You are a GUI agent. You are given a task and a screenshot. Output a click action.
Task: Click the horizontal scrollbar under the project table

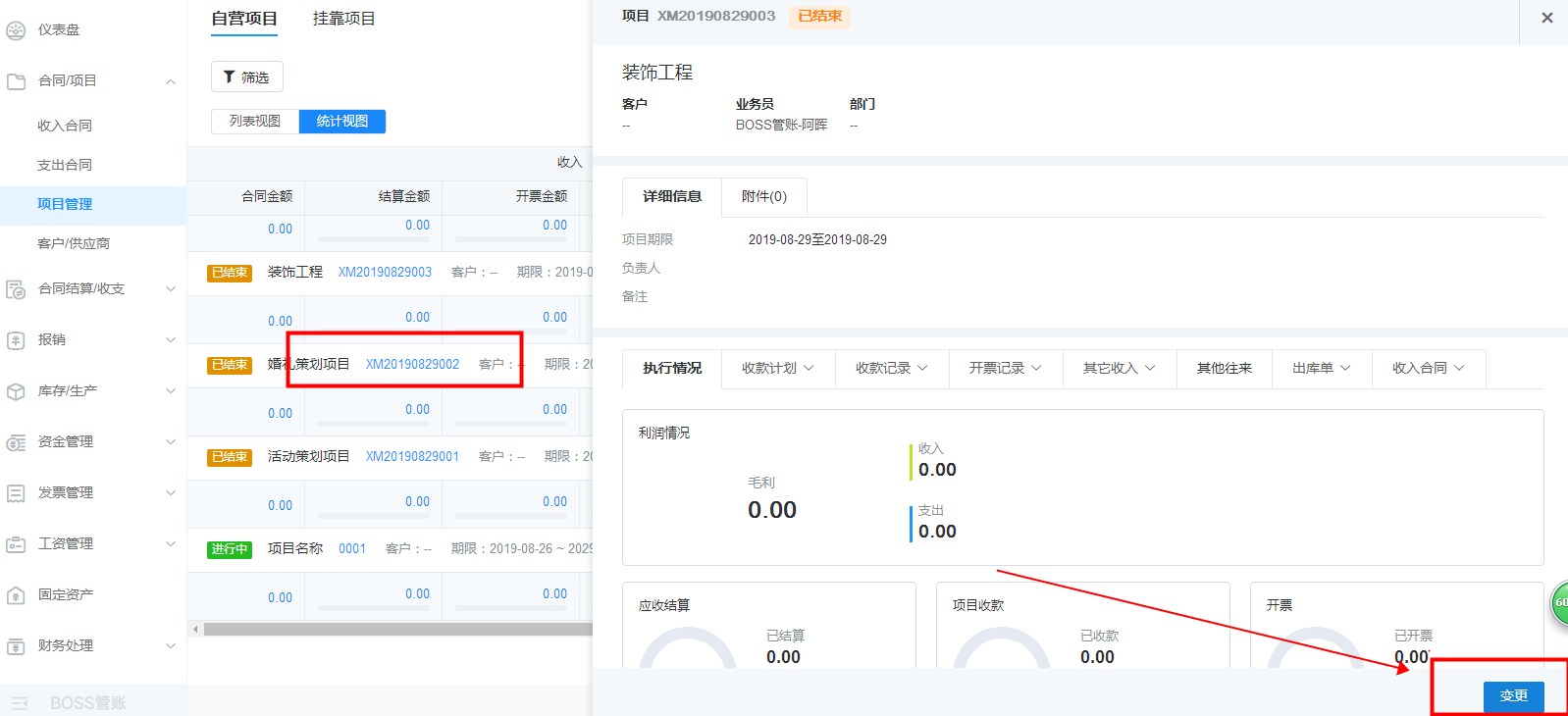point(397,630)
